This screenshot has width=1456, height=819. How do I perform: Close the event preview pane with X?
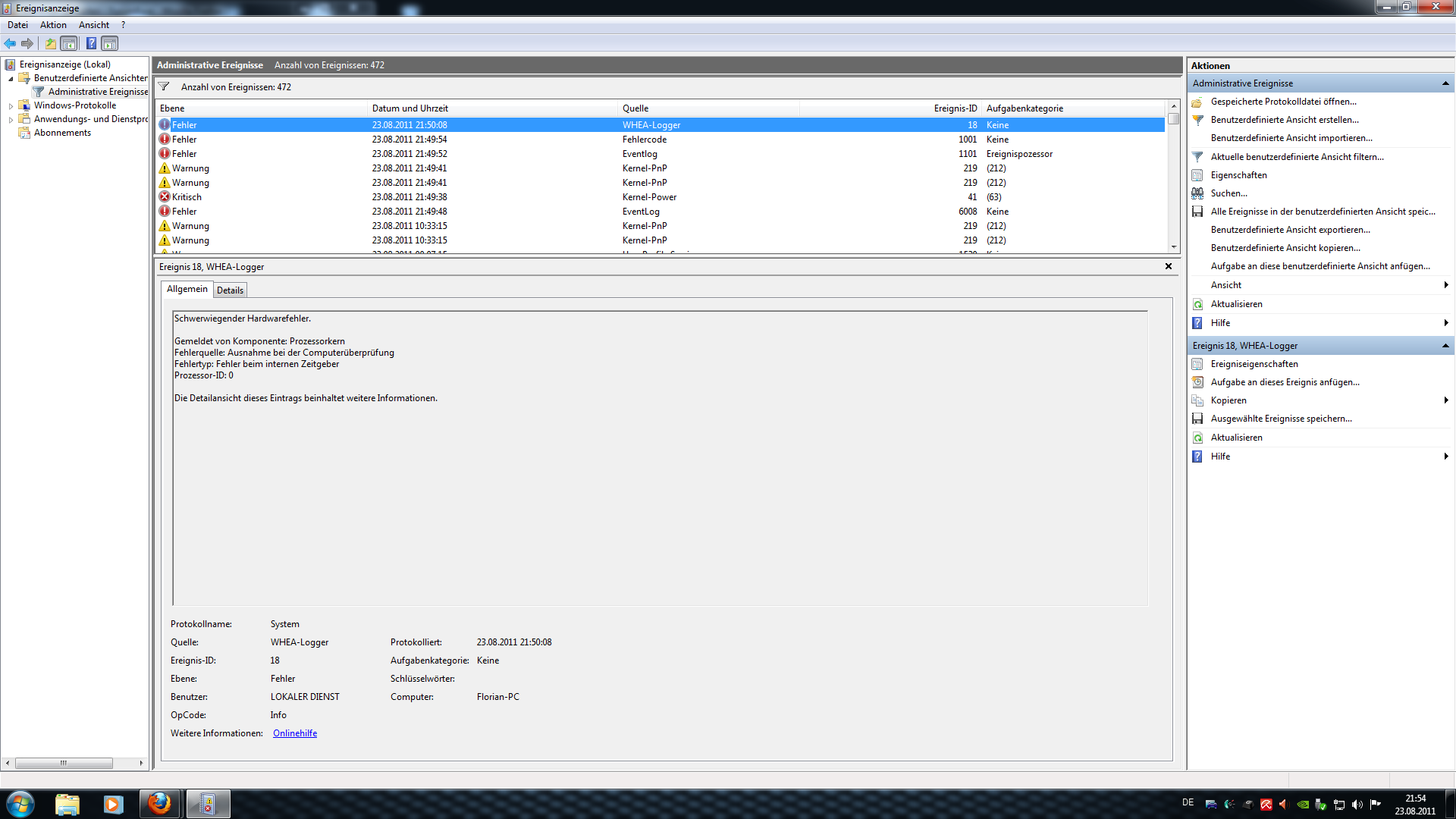click(1169, 266)
